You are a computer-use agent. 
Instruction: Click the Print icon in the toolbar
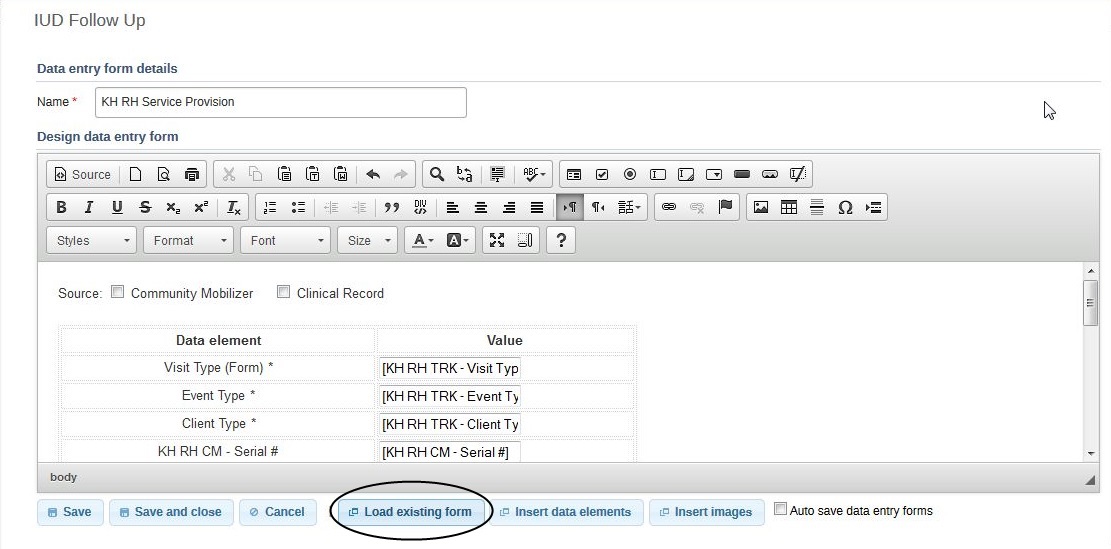(x=192, y=174)
